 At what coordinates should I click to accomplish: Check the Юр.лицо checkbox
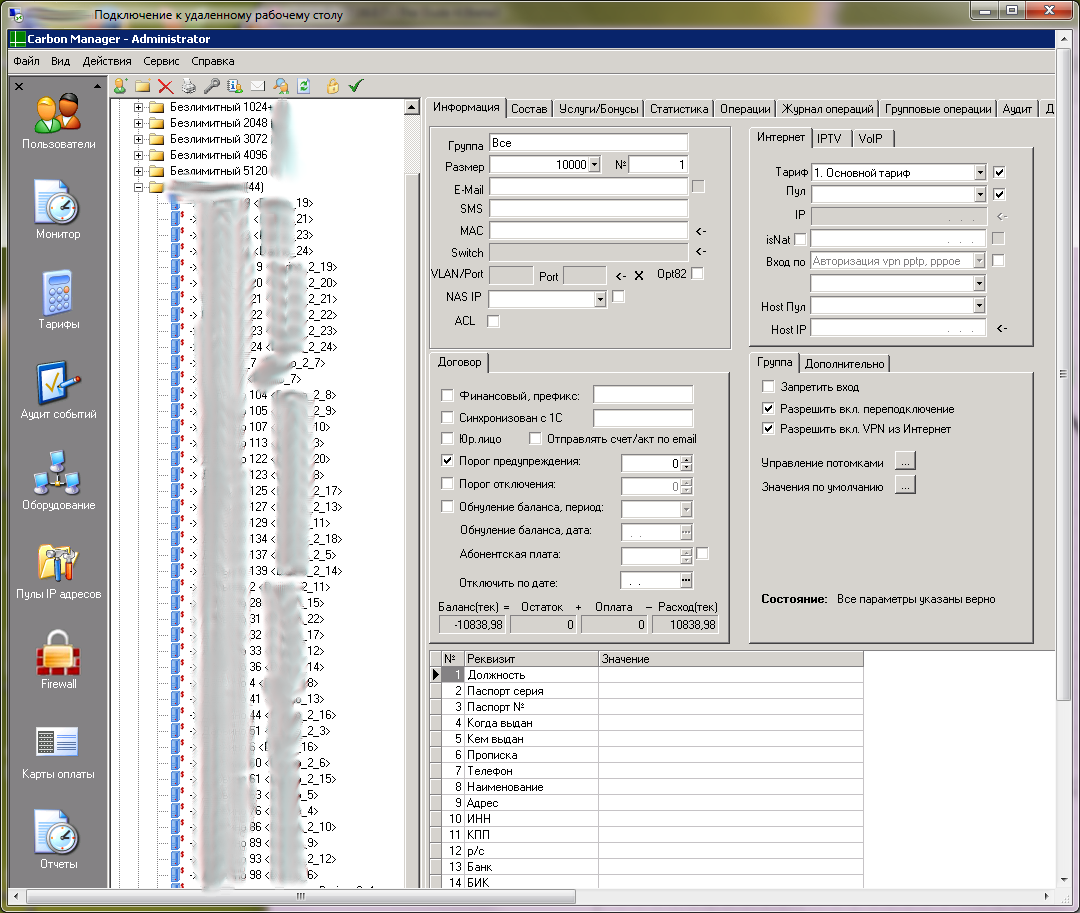448,439
